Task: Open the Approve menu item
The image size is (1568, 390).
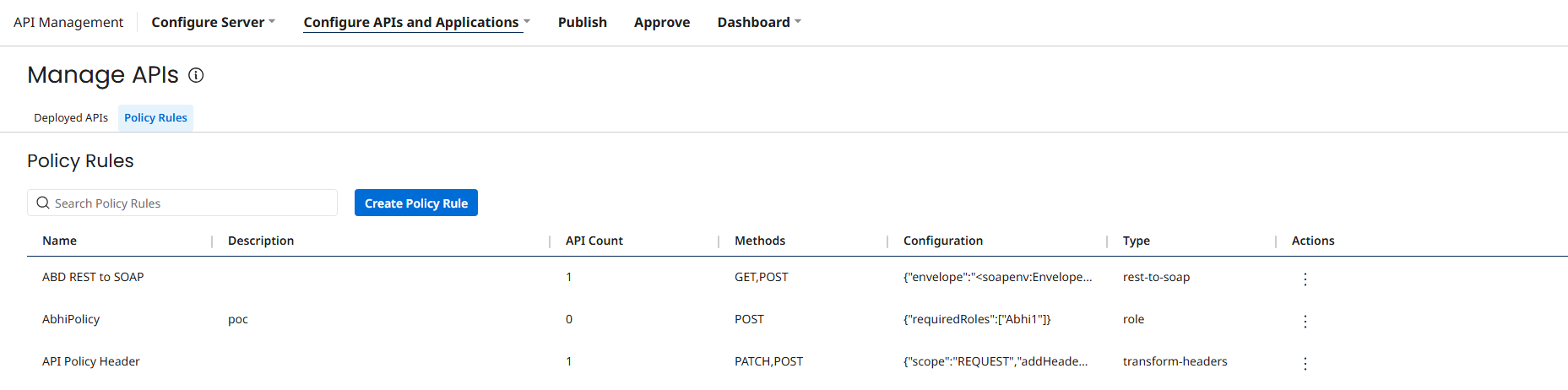Action: (661, 22)
